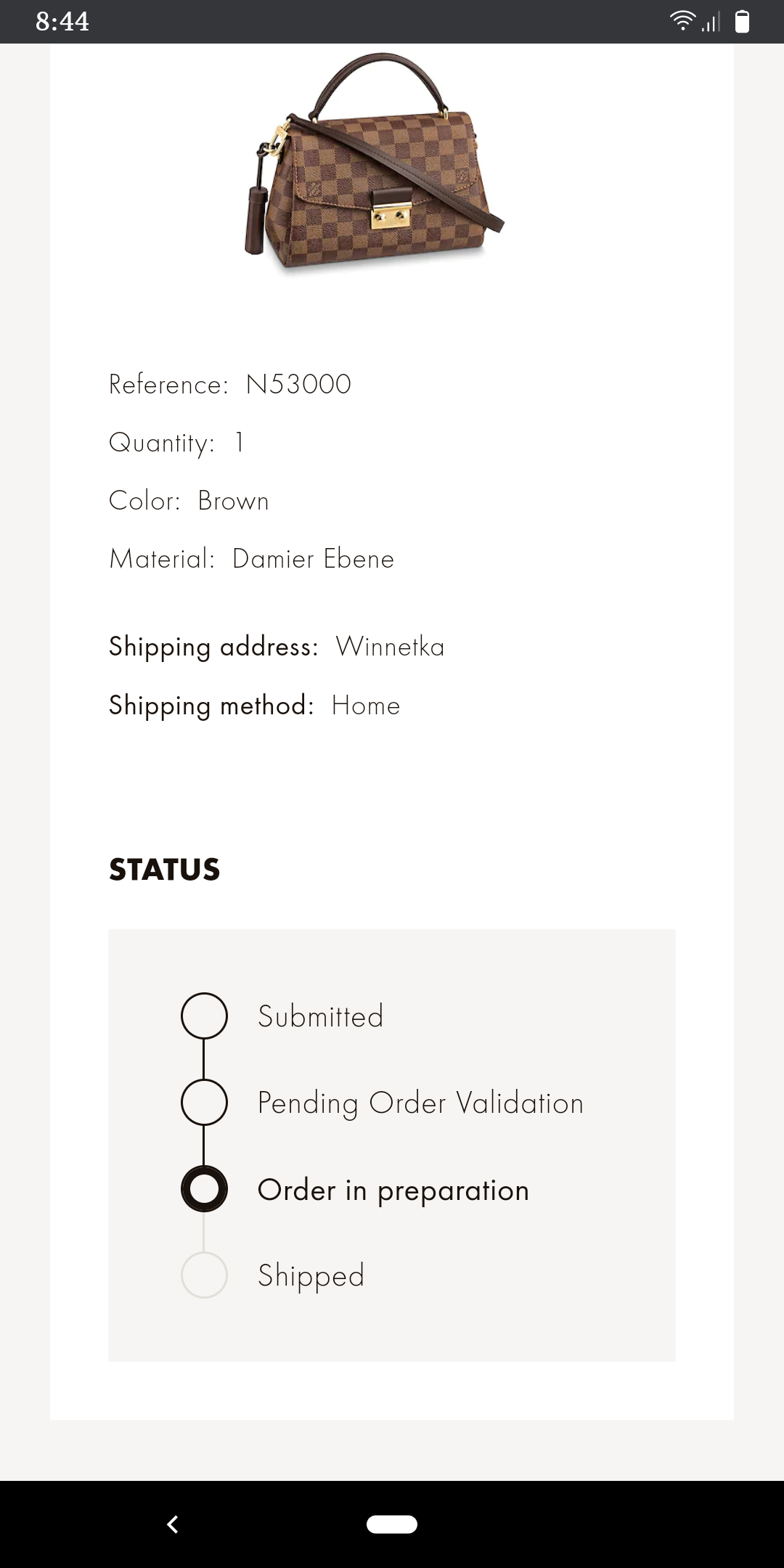Screen dimensions: 784x1568
Task: Tap the Damier Ebene material text
Action: click(313, 559)
